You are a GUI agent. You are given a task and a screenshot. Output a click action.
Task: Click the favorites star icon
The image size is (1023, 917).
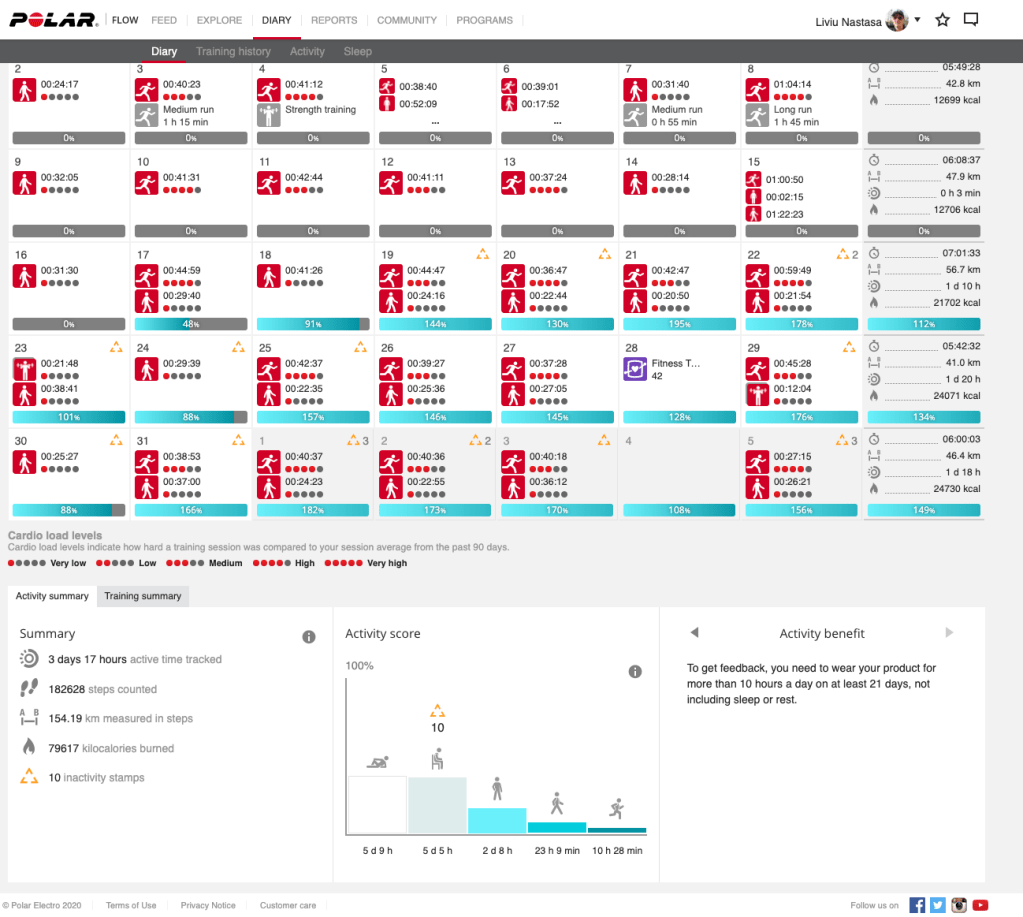[942, 20]
